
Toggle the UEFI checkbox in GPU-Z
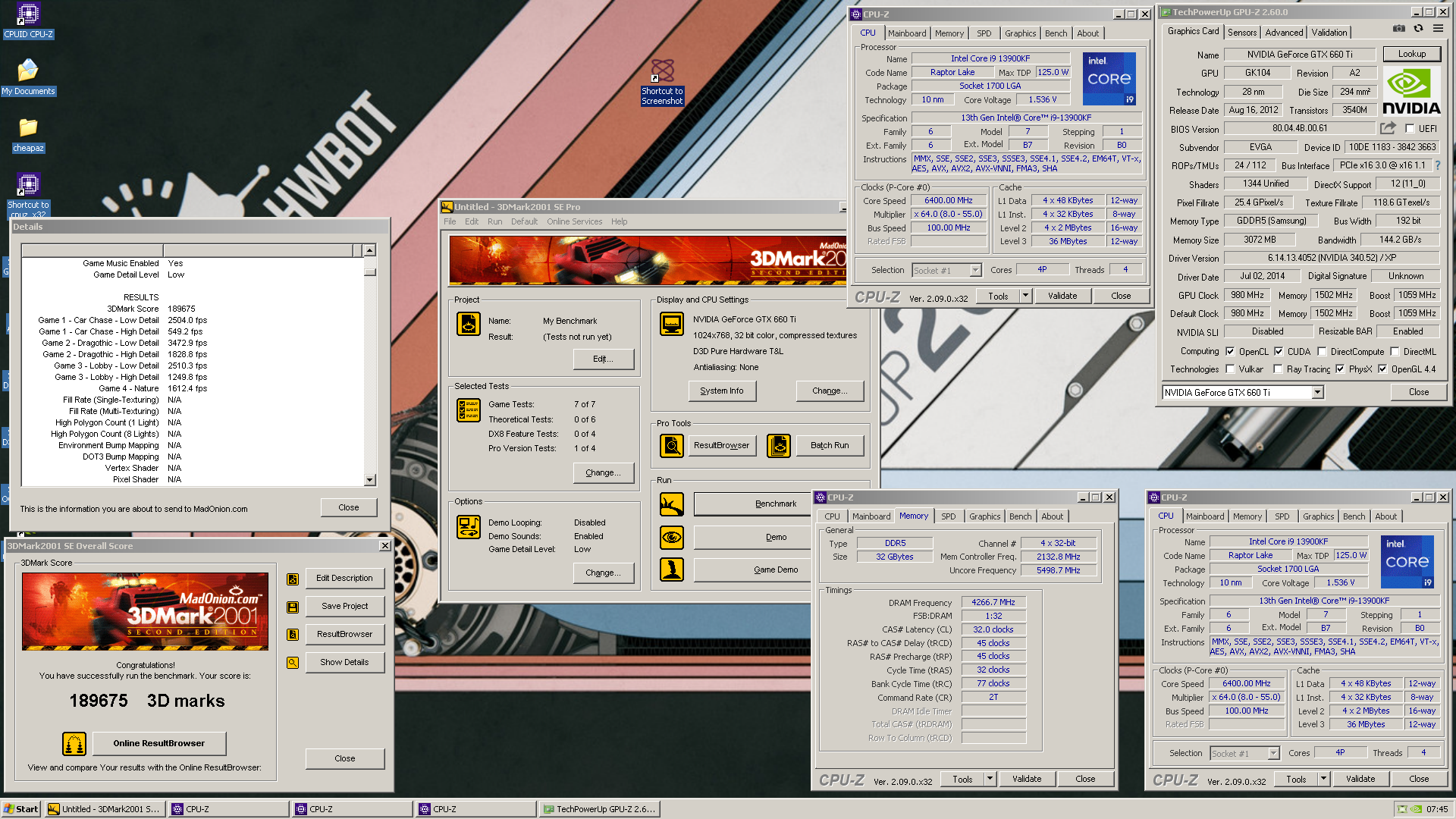coord(1410,129)
